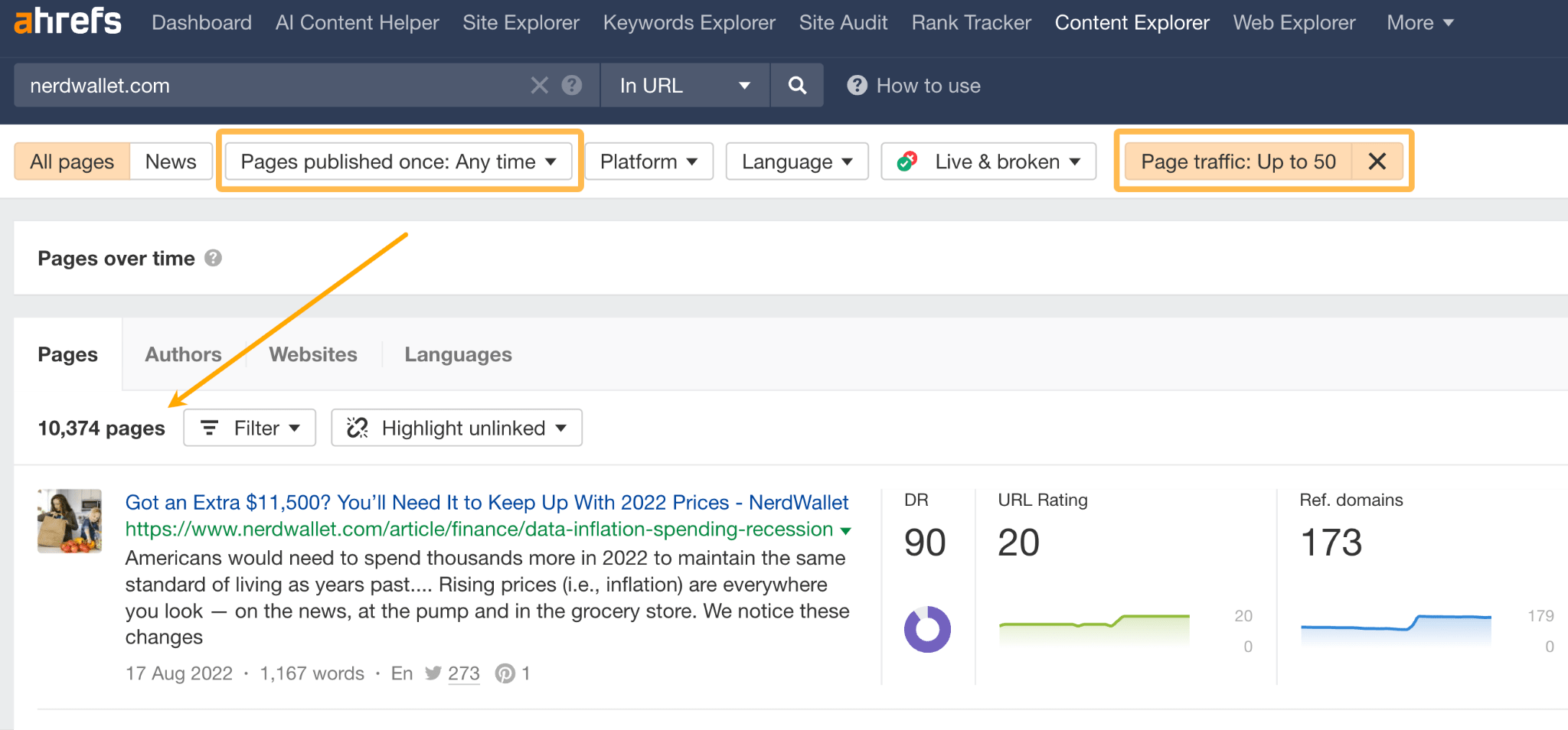Image resolution: width=1568 pixels, height=730 pixels.
Task: Remove the "Page traffic: Up to 50" filter
Action: point(1377,161)
